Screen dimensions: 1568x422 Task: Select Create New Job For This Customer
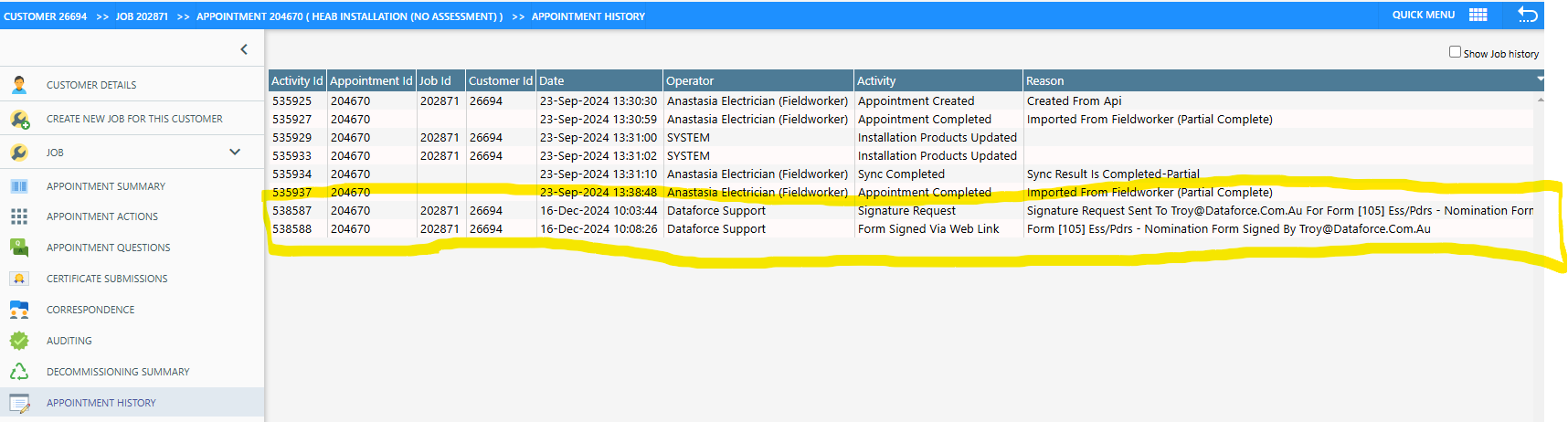tap(134, 119)
